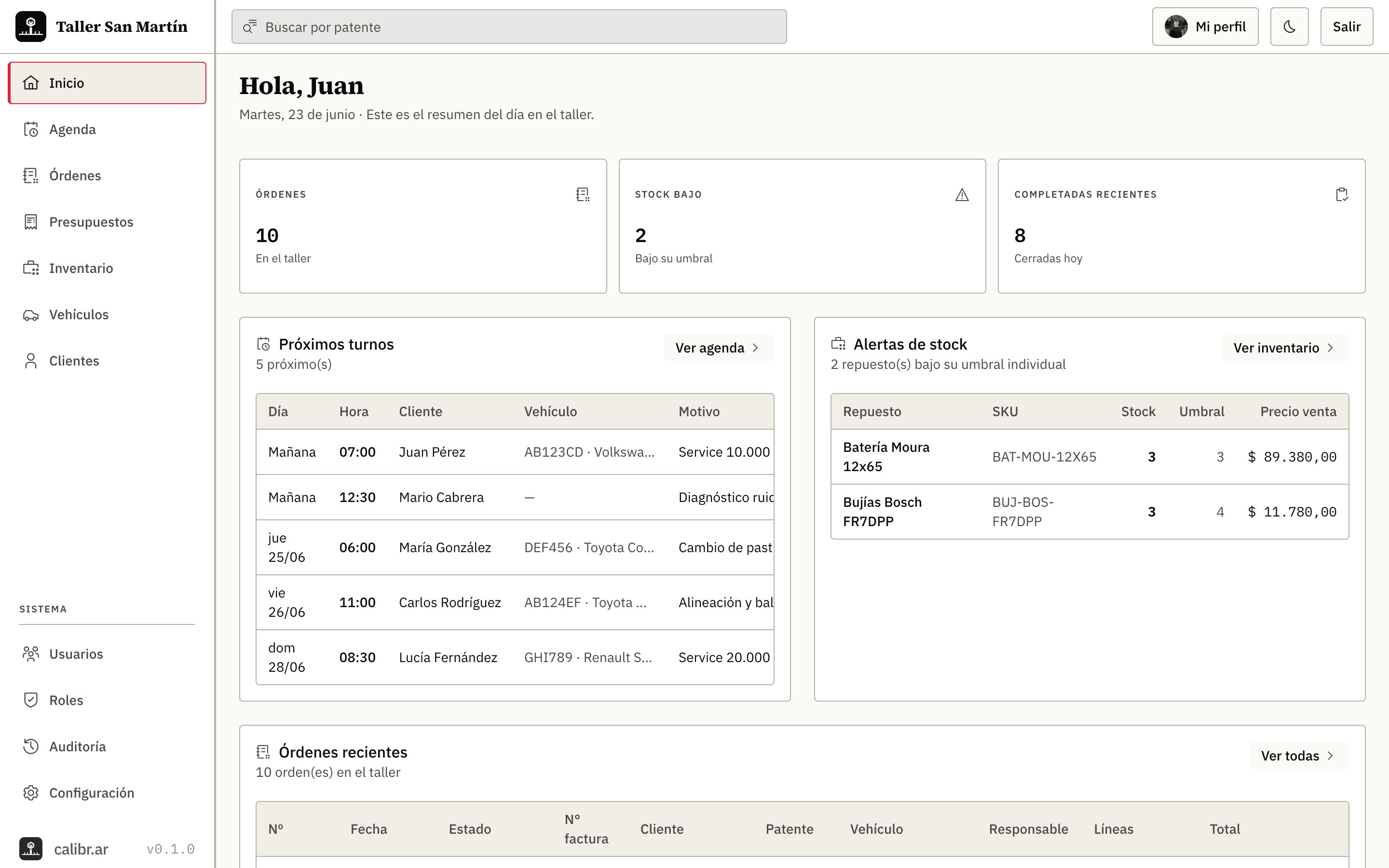Click the calibr.ar footer logo
The height and width of the screenshot is (868, 1389).
(30, 849)
